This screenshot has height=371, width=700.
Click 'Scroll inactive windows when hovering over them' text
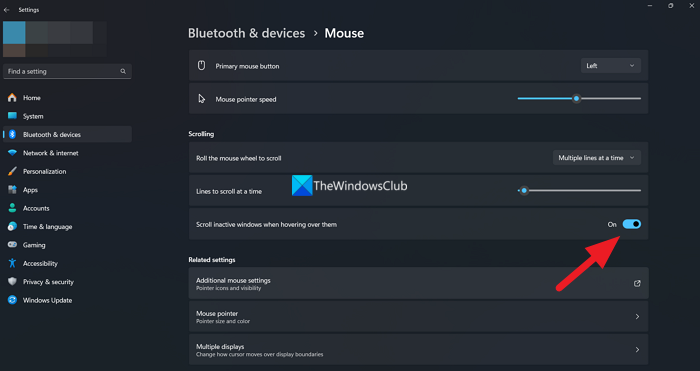pyautogui.click(x=267, y=225)
